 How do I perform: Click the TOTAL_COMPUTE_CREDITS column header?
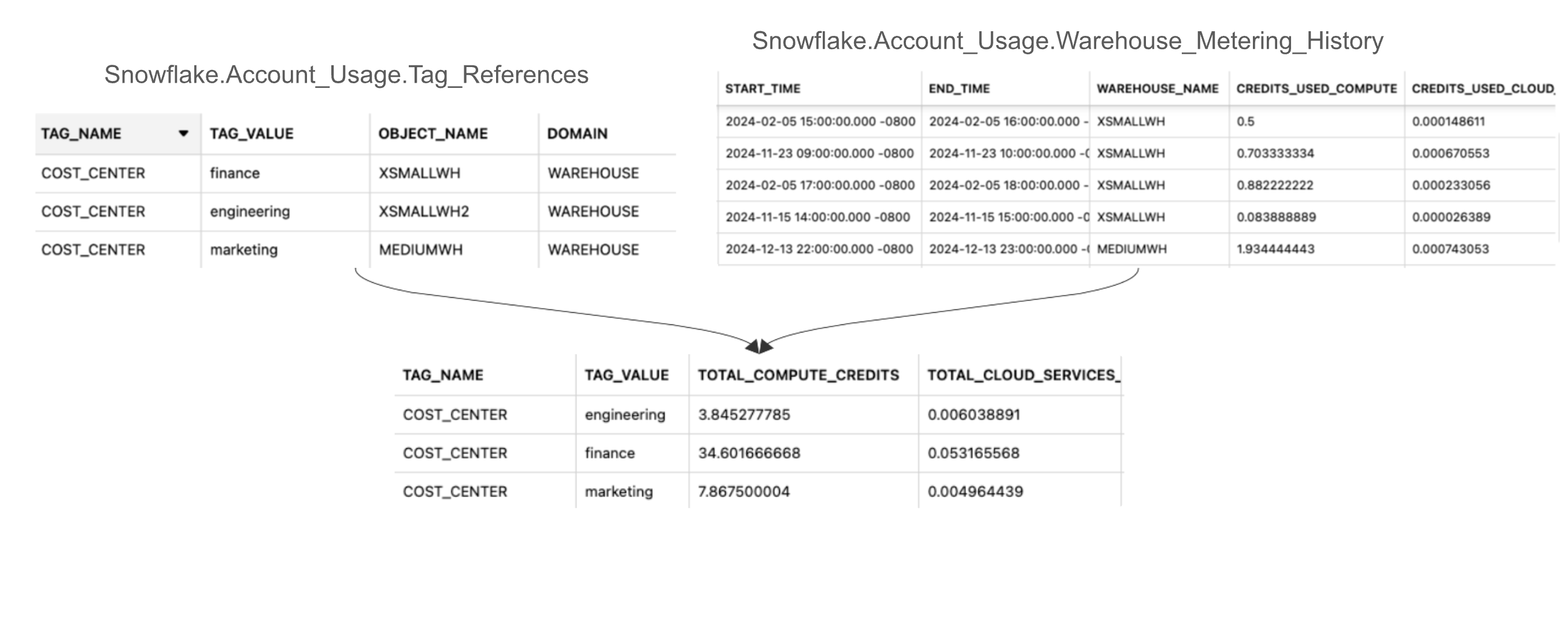coord(798,375)
